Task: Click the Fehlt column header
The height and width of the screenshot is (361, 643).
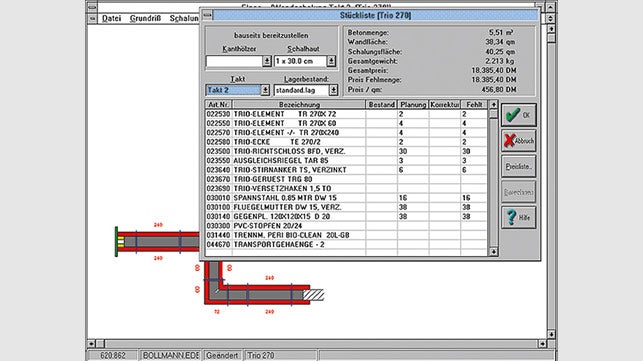Action: click(474, 105)
